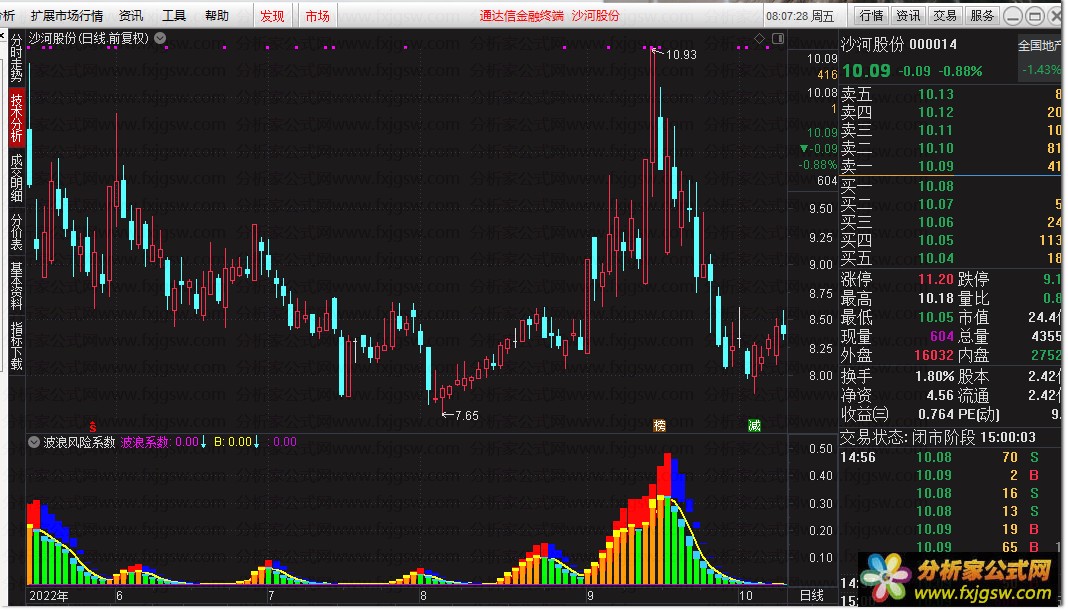Screen dimensions: 1068x610
Task: Click the red 市场 tab
Action: (317, 15)
